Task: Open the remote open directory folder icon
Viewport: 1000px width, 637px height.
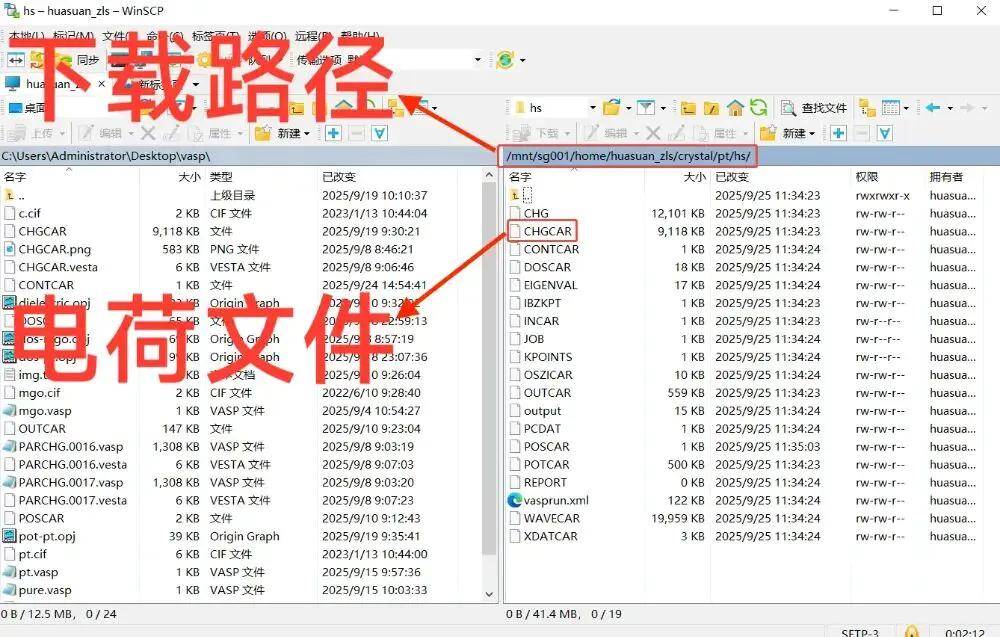Action: tap(610, 108)
